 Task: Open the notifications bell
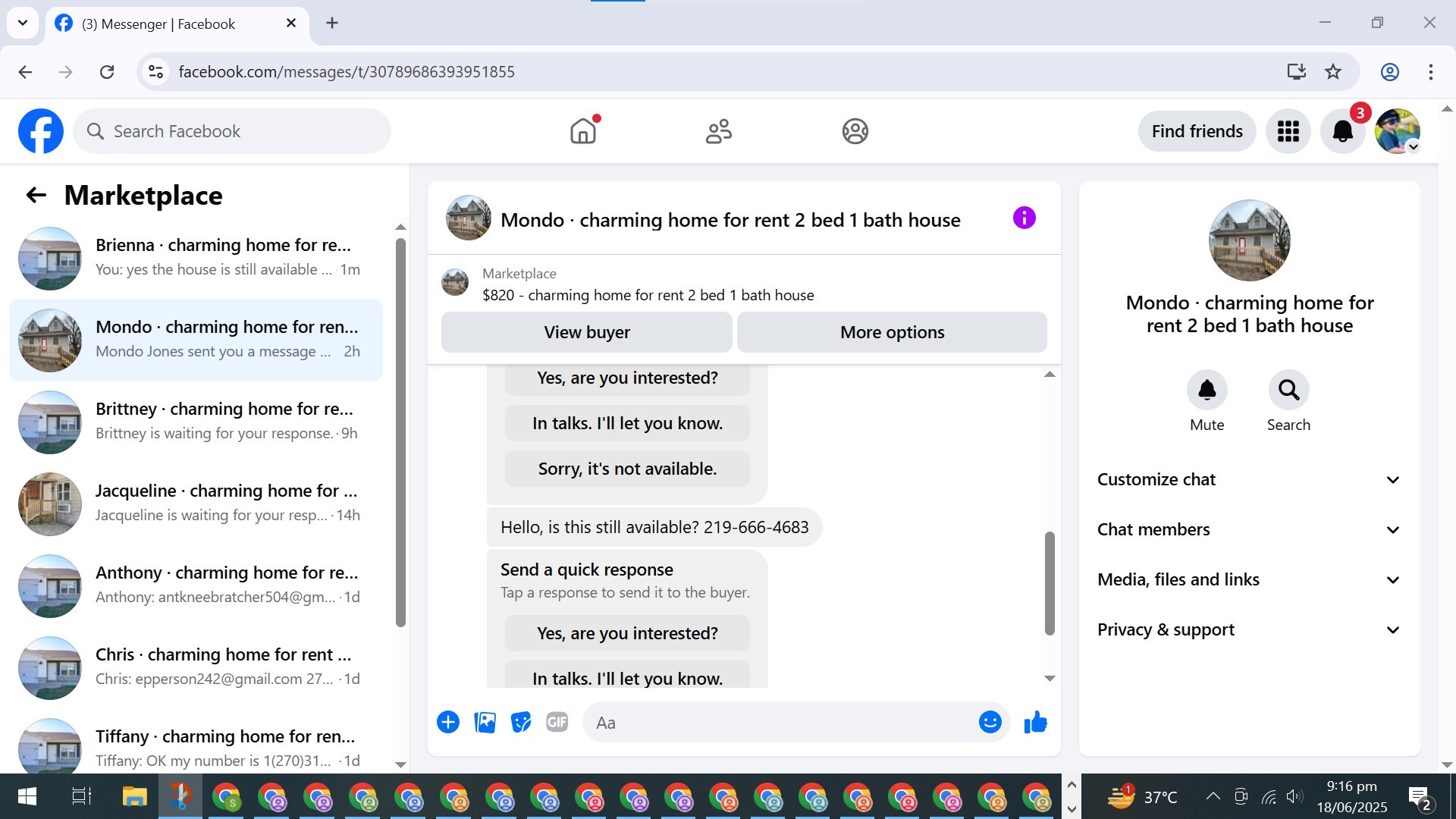[x=1343, y=131]
